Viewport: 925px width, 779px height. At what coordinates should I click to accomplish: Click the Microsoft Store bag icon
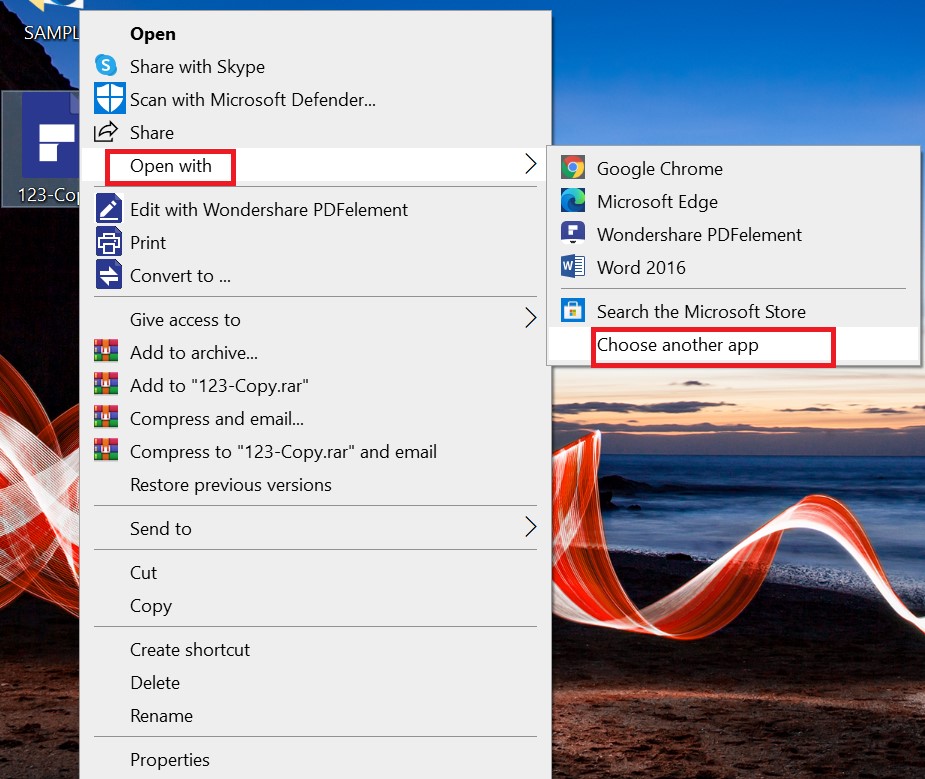click(573, 311)
